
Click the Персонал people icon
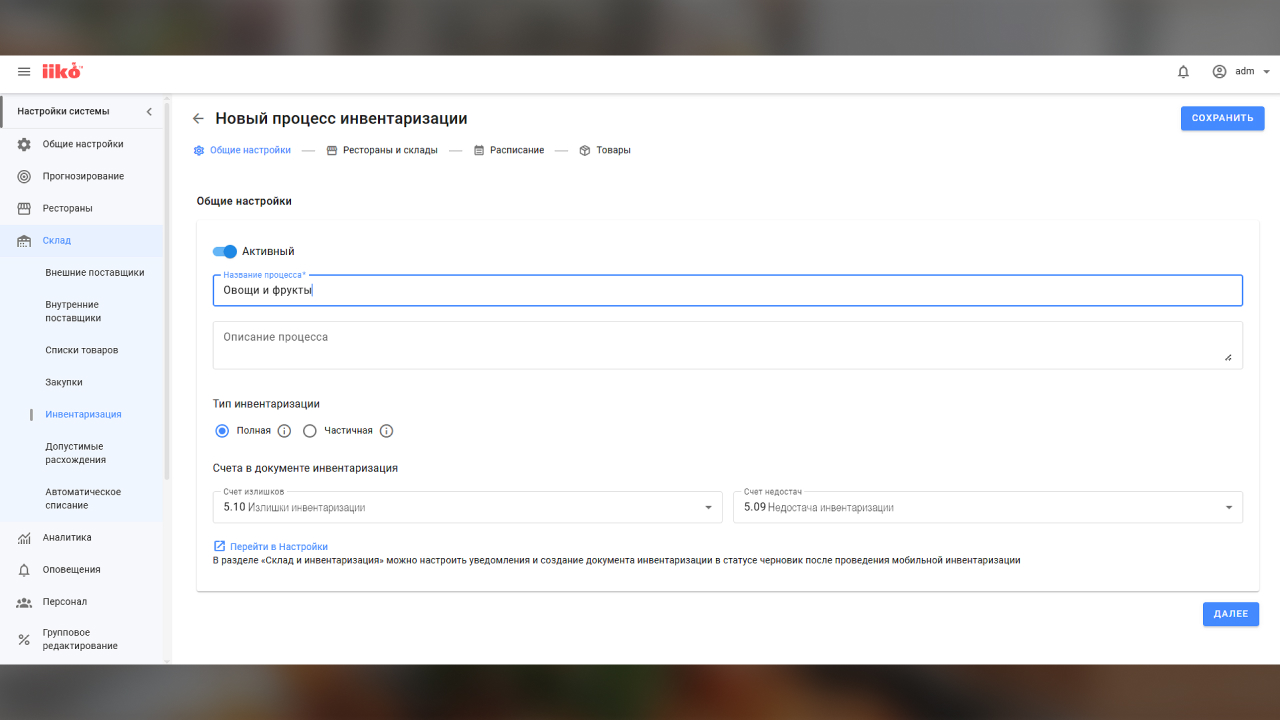coord(24,602)
